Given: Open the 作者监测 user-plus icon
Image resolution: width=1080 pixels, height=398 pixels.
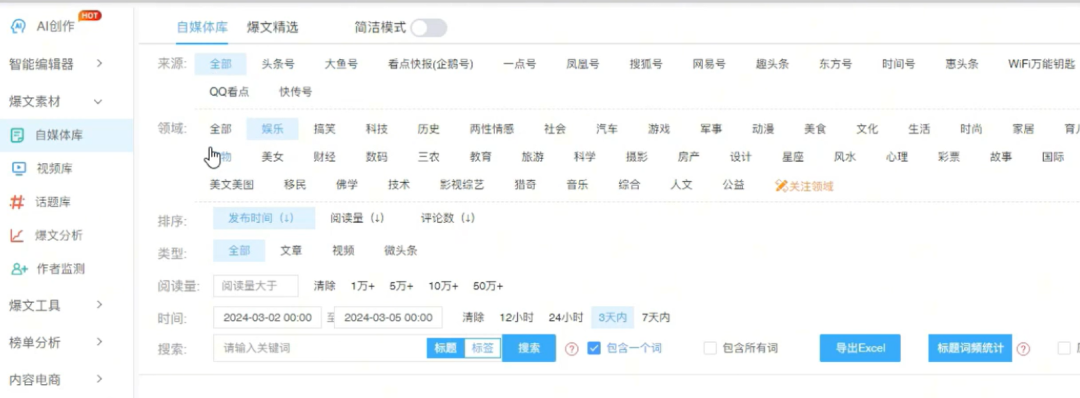Looking at the screenshot, I should point(19,269).
